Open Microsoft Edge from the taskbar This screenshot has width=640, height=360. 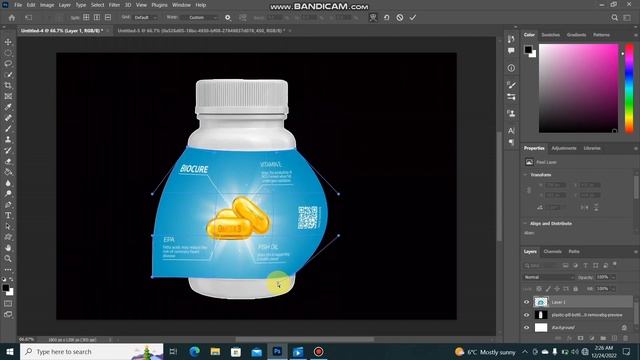tap(195, 351)
